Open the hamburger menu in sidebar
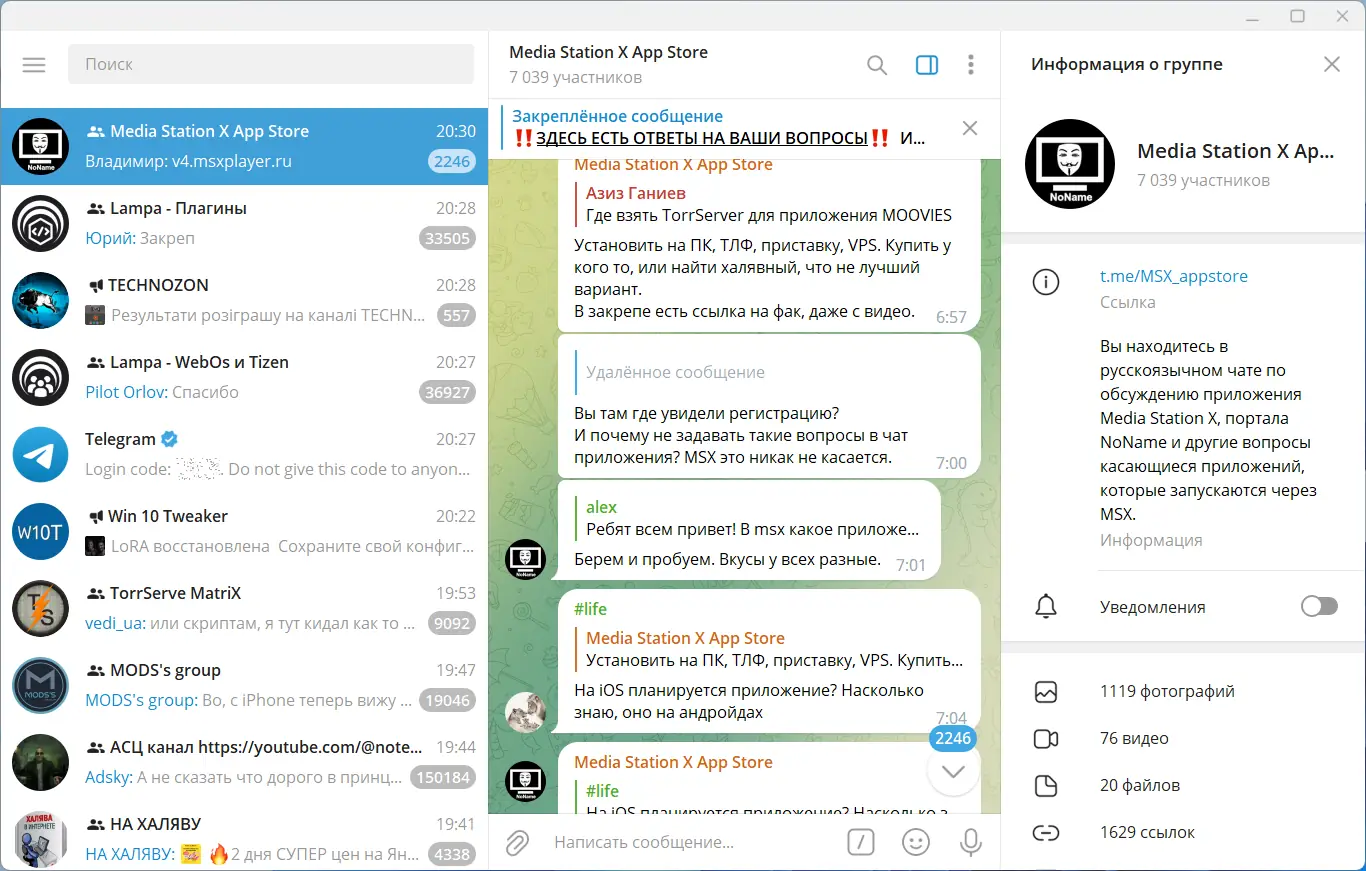The height and width of the screenshot is (871, 1366). (33, 64)
